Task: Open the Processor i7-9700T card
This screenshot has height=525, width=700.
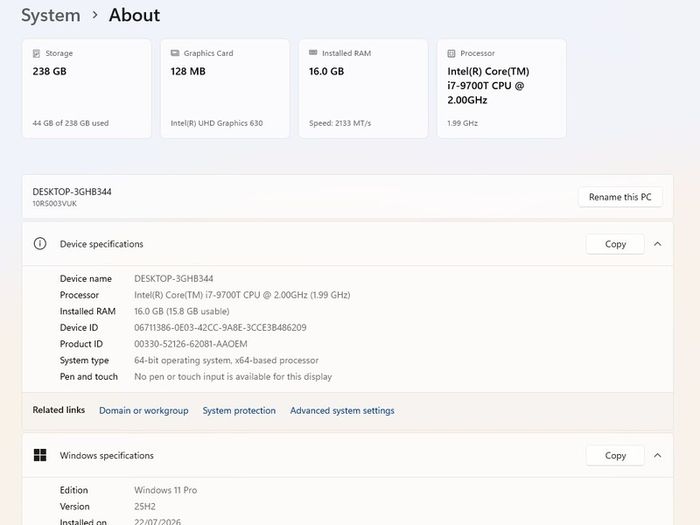Action: tap(501, 88)
